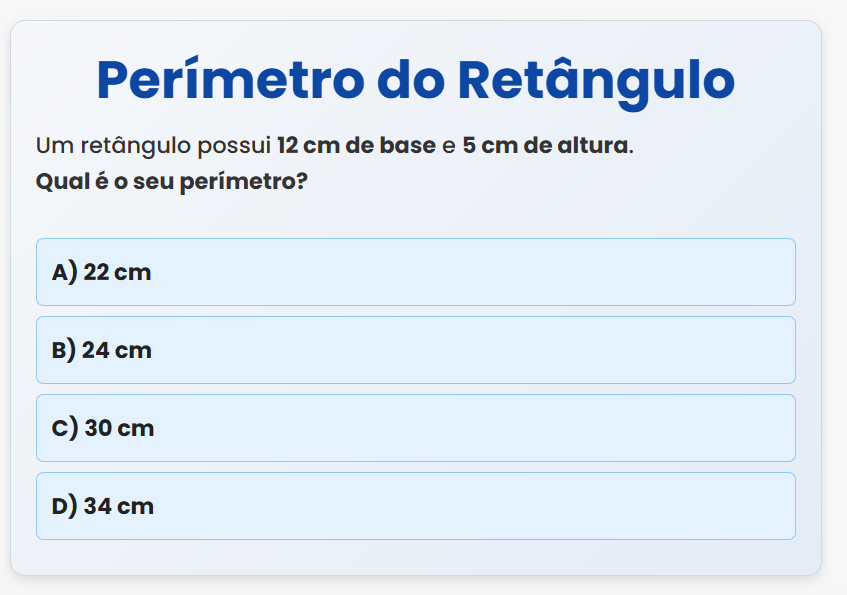The width and height of the screenshot is (847, 595).
Task: Click the bold "12 cm de base" text
Action: point(356,146)
